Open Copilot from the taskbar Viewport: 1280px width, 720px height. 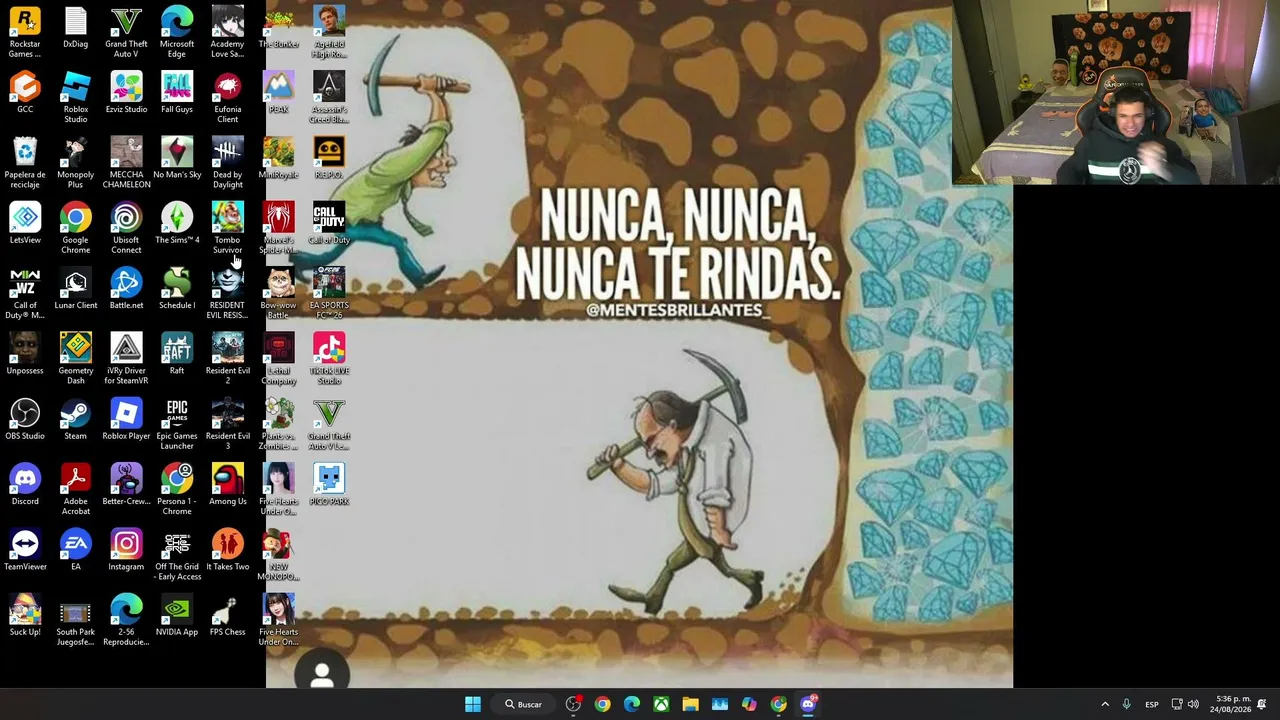749,704
